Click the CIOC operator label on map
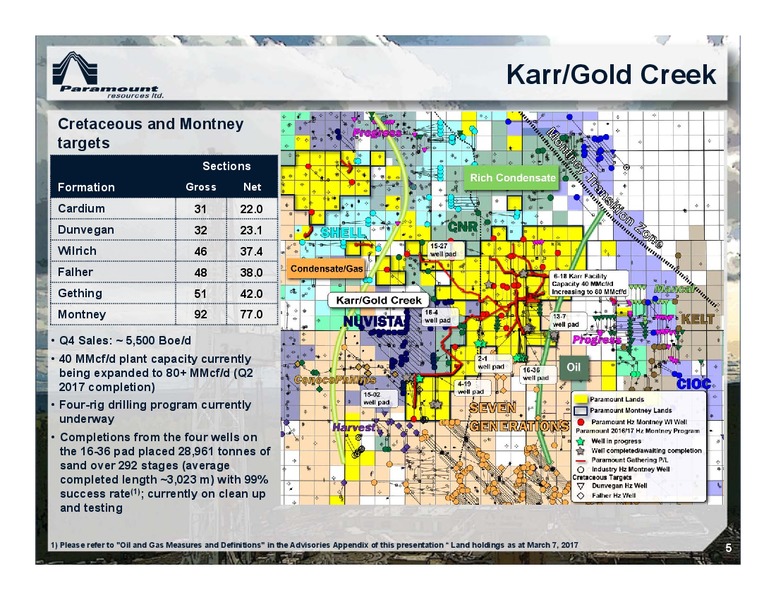This screenshot has width=776, height=600. pyautogui.click(x=693, y=383)
